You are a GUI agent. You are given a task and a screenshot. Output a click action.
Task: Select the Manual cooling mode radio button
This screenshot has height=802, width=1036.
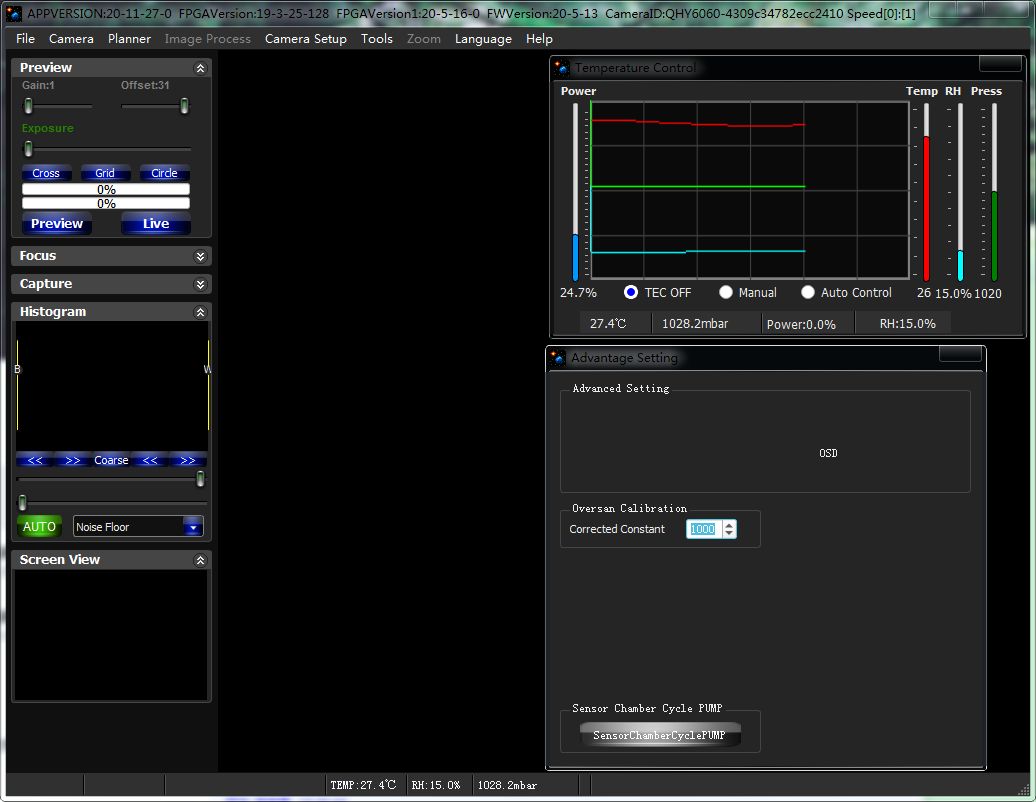pos(725,292)
